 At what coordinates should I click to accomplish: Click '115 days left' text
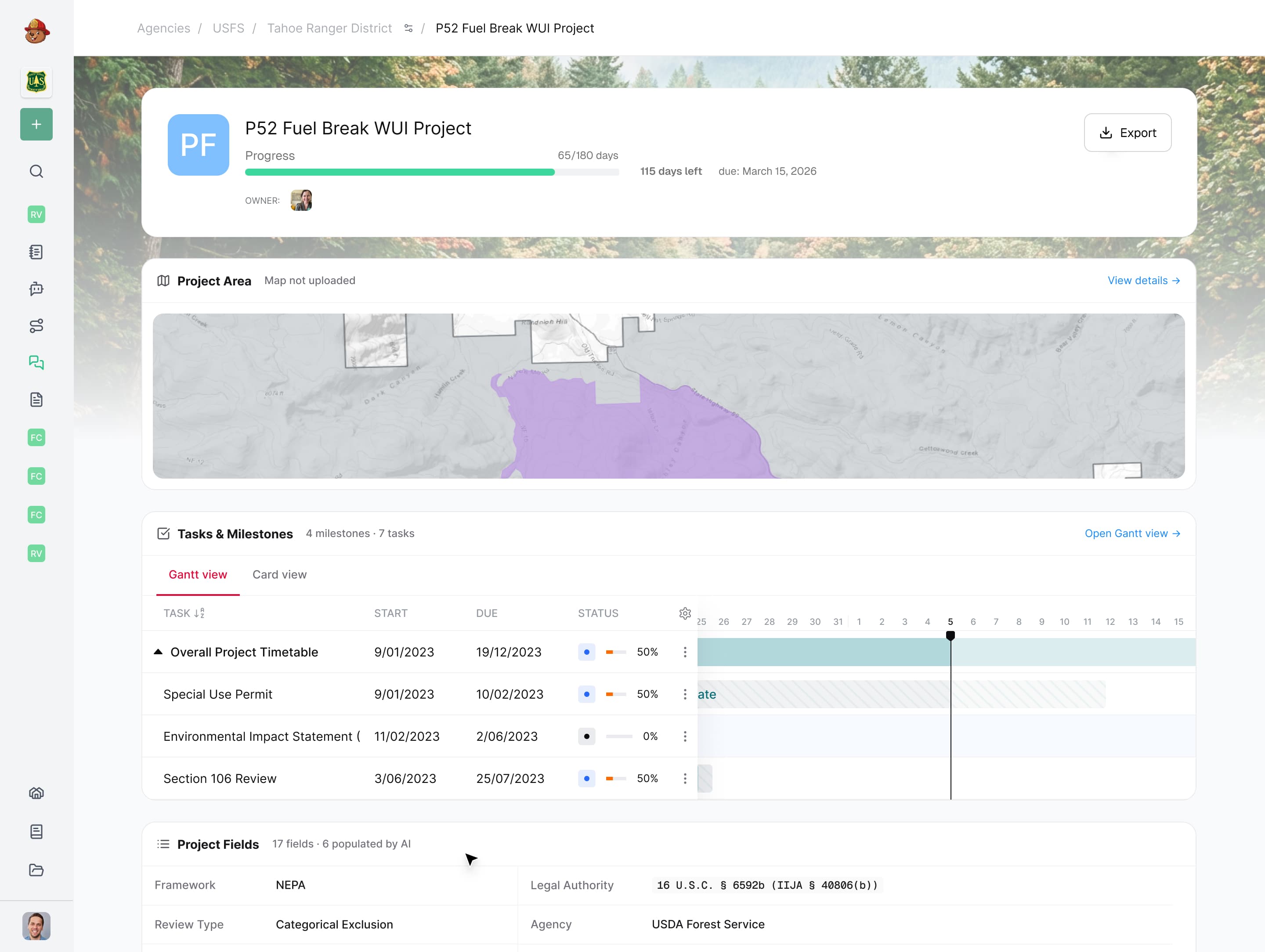pos(671,171)
